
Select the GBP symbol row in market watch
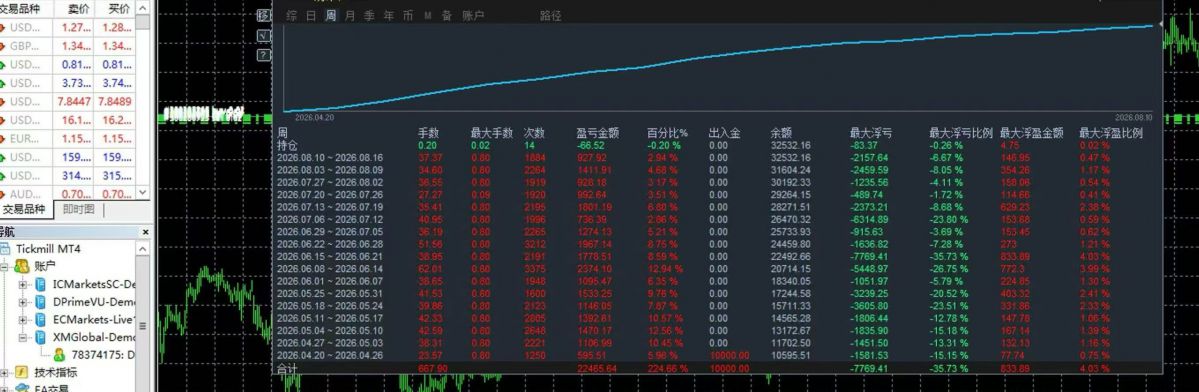point(68,47)
